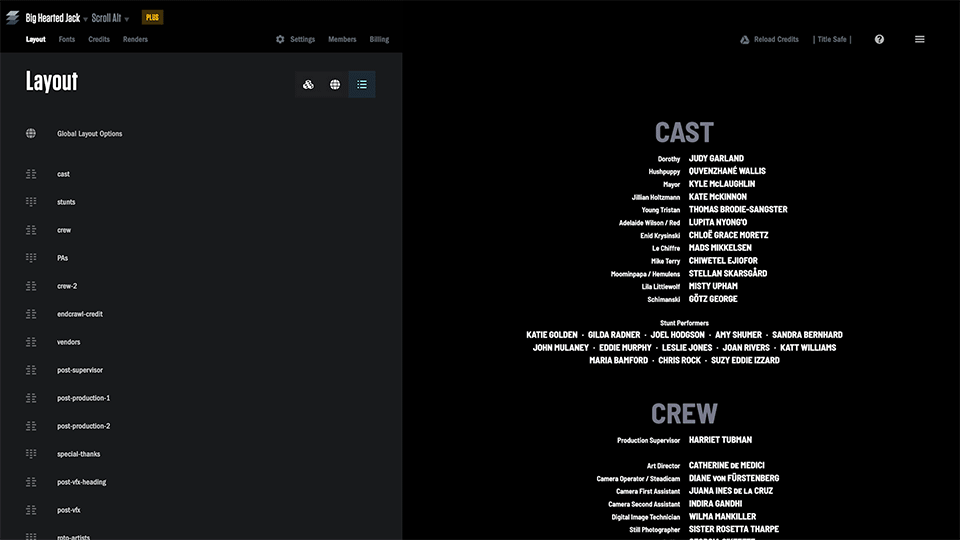
Task: Select the vendors layout item
Action: 69,342
